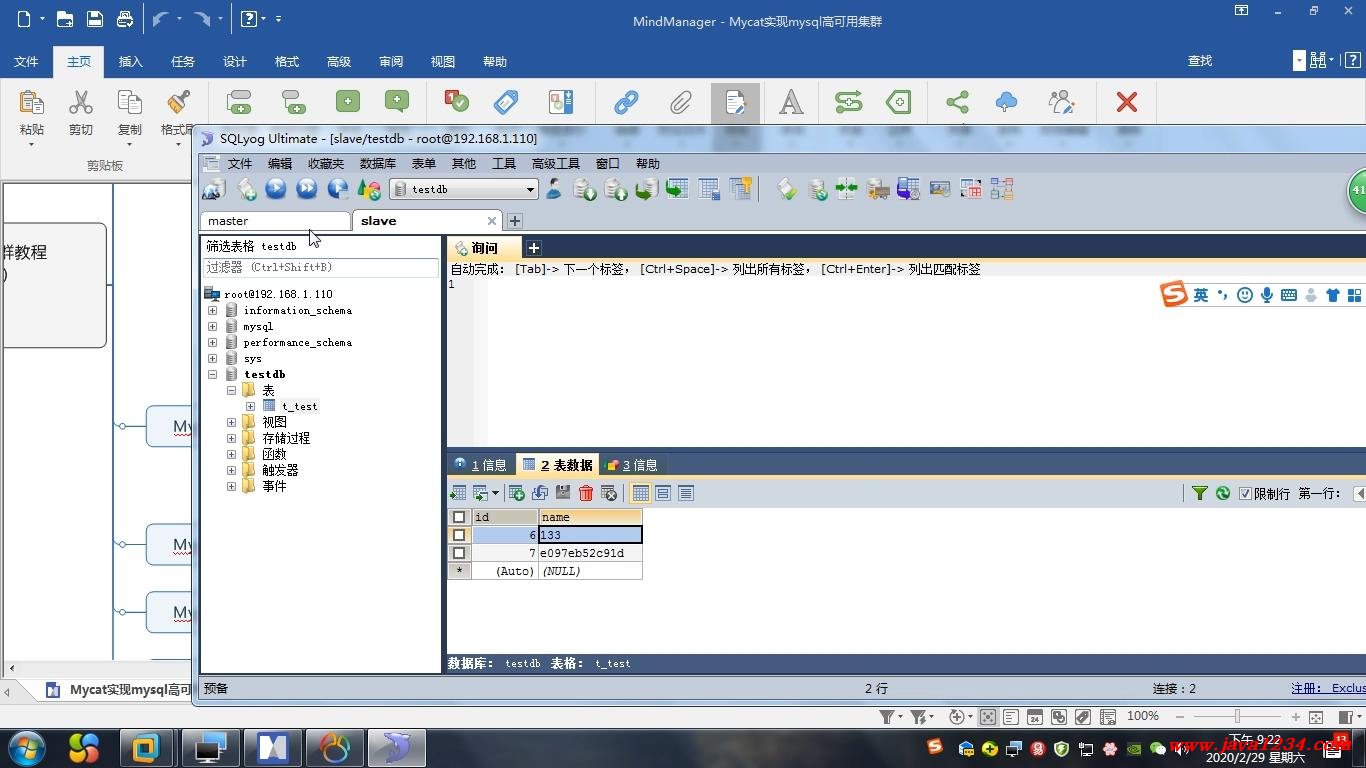Click SQLyog's new query editor icon
Image resolution: width=1366 pixels, height=768 pixels.
(x=246, y=189)
